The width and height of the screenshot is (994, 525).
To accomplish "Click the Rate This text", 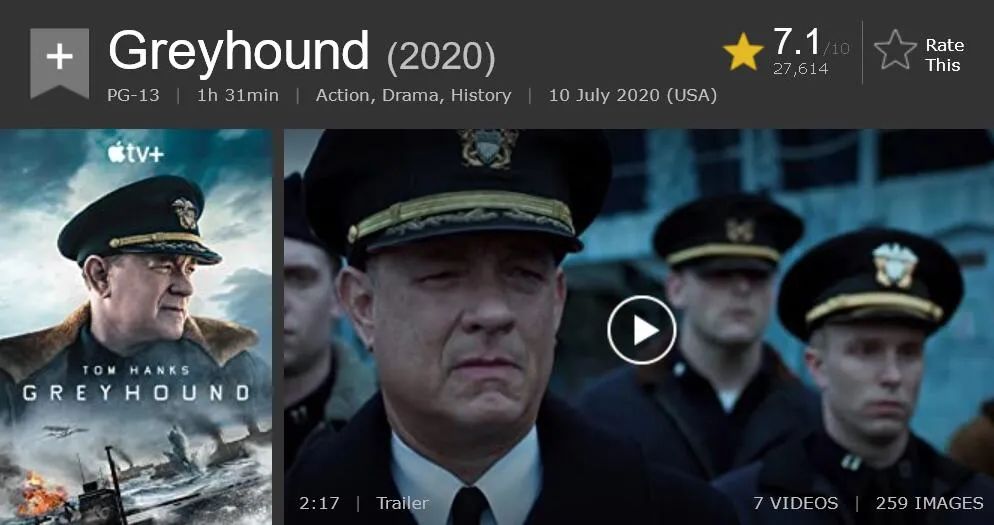I will [944, 55].
